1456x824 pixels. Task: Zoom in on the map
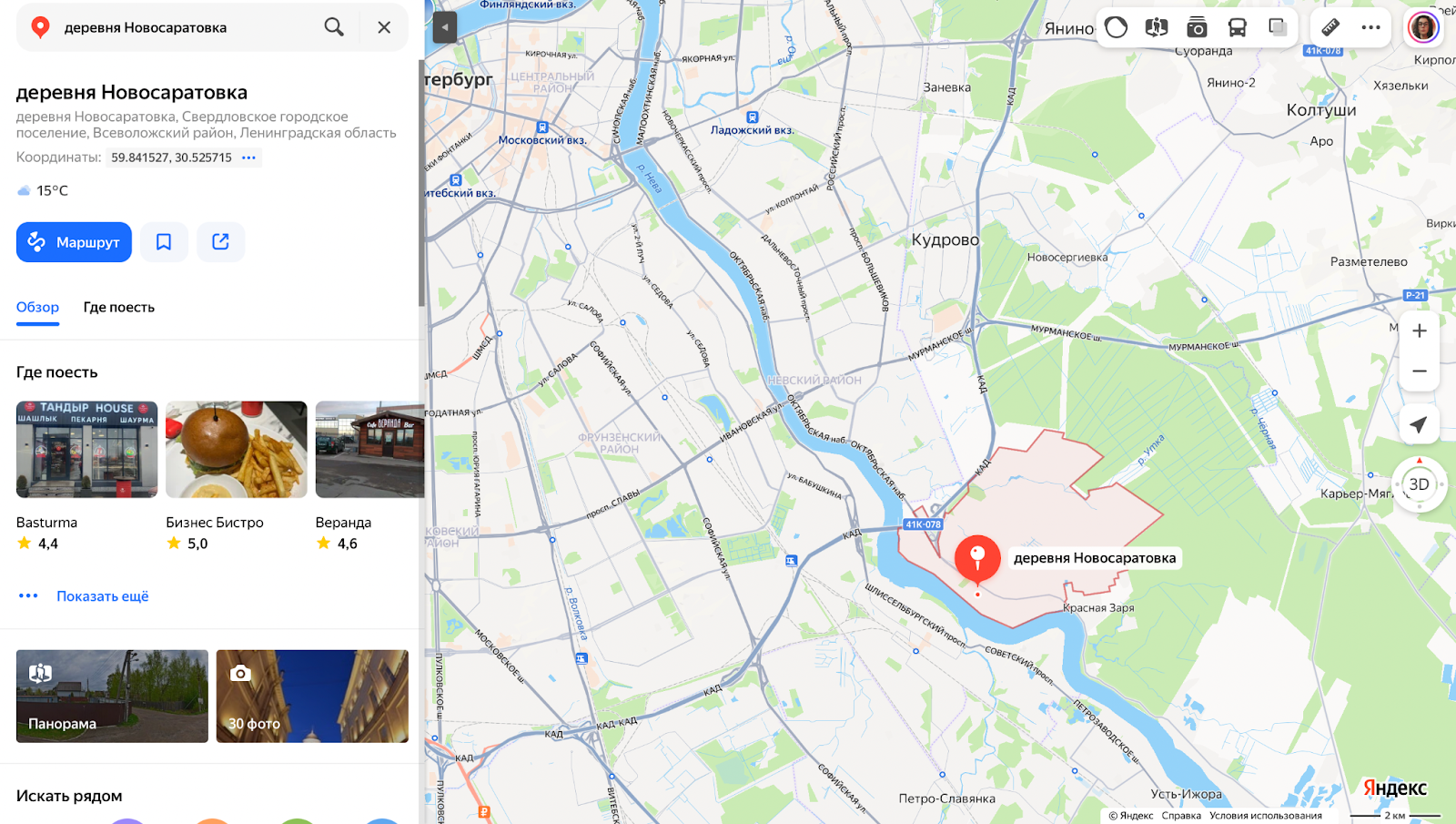pyautogui.click(x=1419, y=331)
